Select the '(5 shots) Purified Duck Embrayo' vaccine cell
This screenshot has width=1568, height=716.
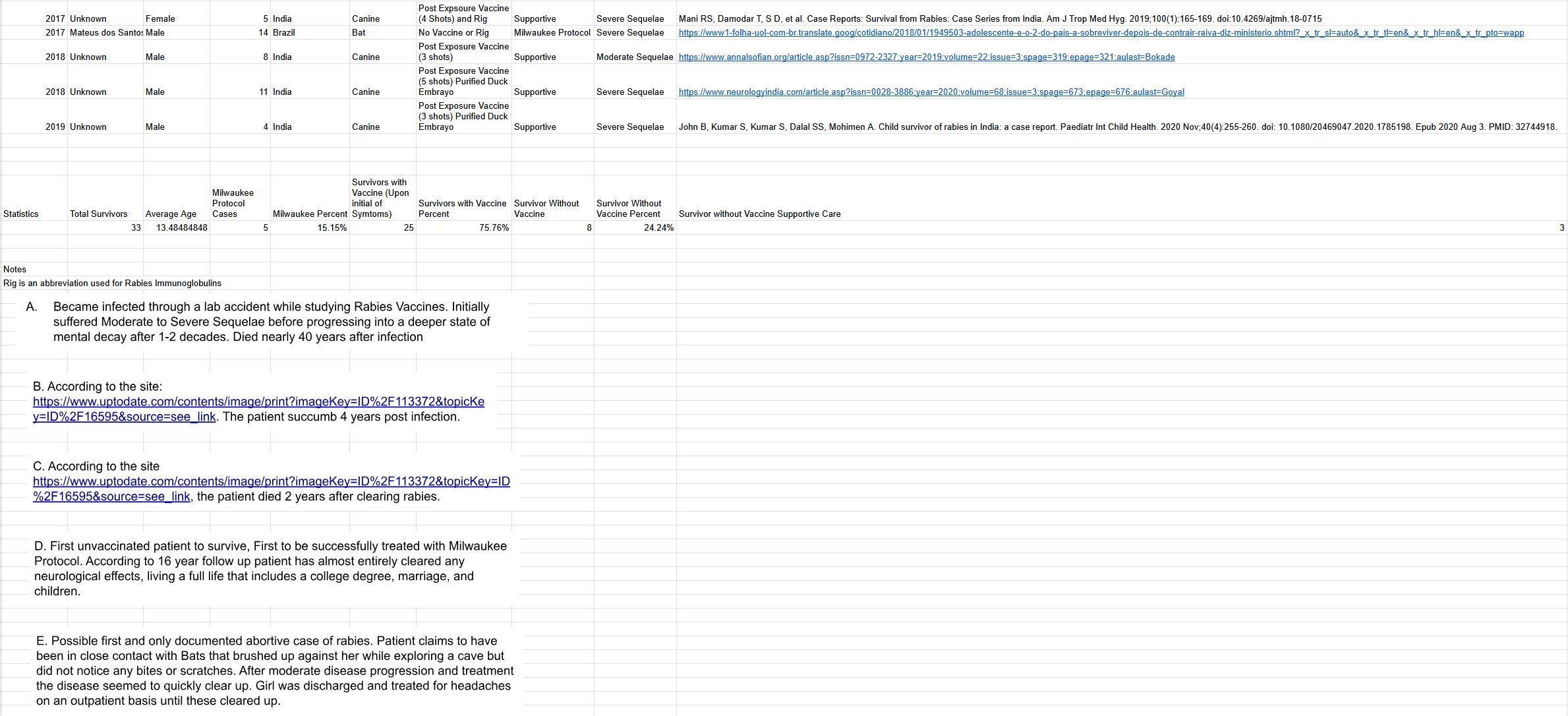[463, 81]
